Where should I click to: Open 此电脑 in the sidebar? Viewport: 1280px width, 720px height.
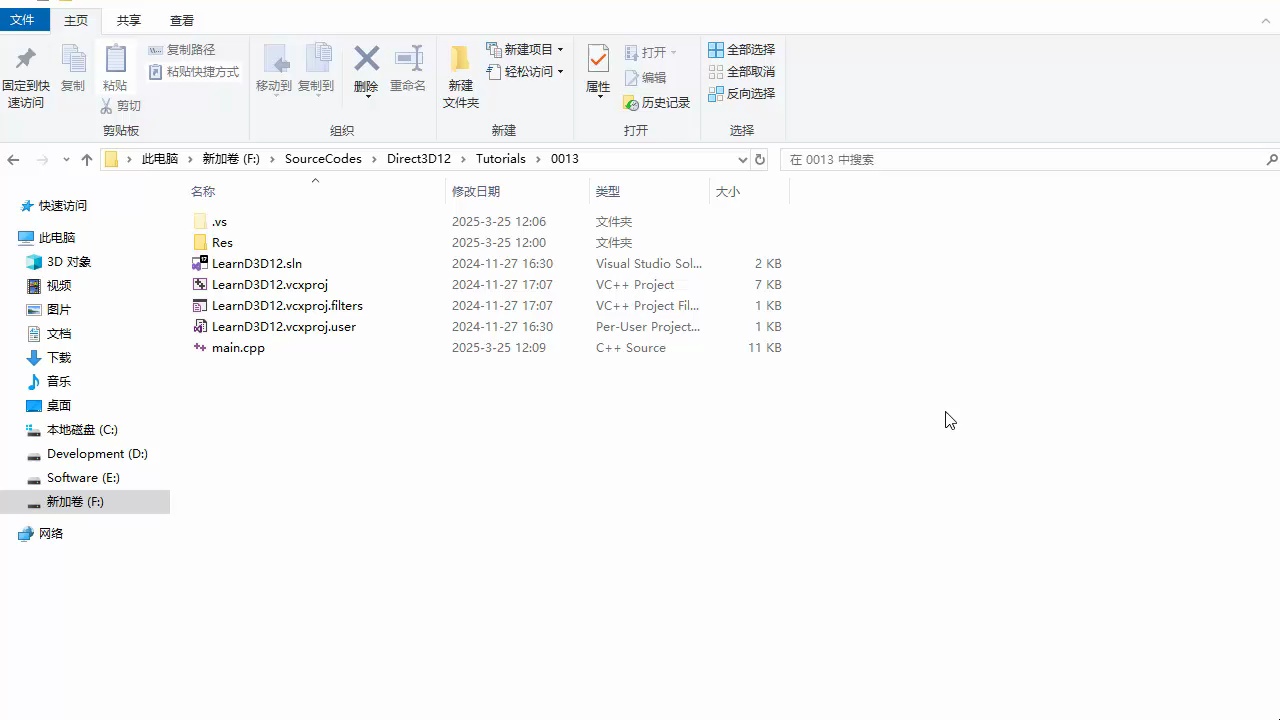click(x=57, y=237)
